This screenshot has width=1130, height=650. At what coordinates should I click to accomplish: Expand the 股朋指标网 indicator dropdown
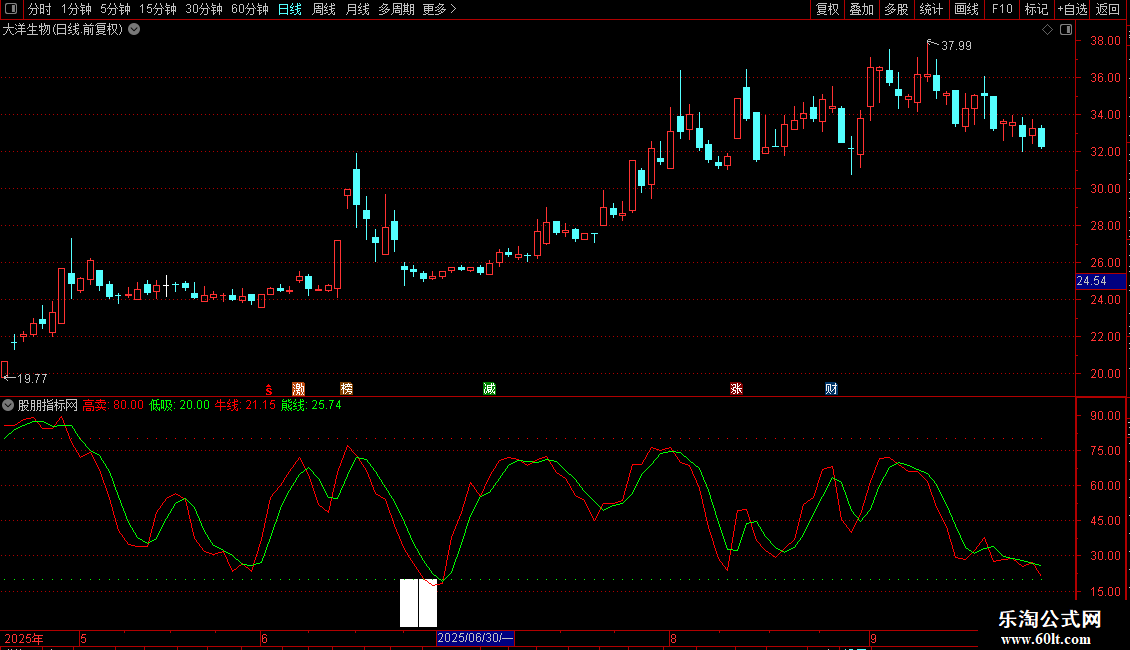(8, 406)
